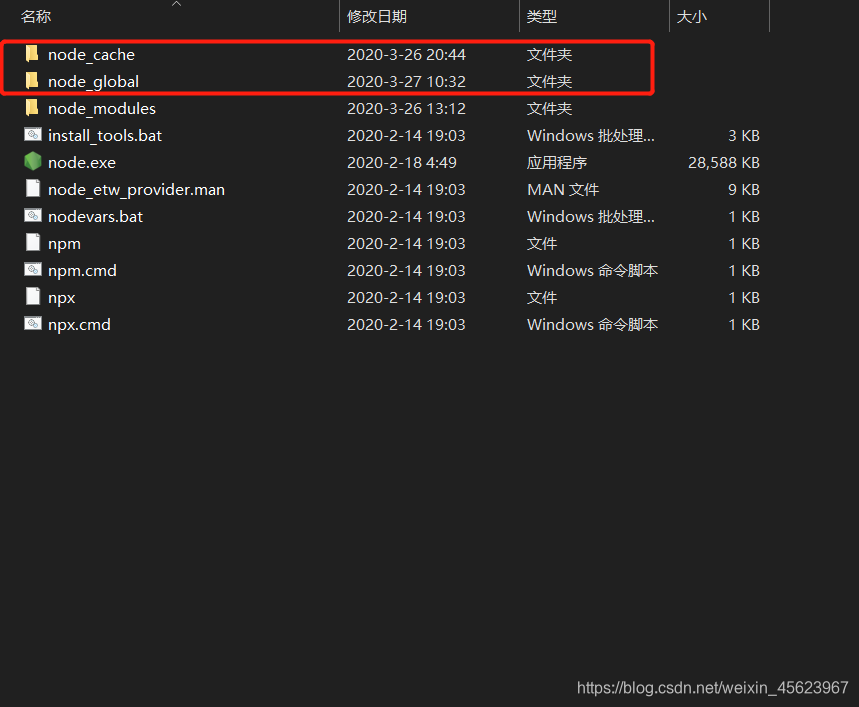Screen dimensions: 859x707
Task: Click the 9 KB size value
Action: [744, 189]
